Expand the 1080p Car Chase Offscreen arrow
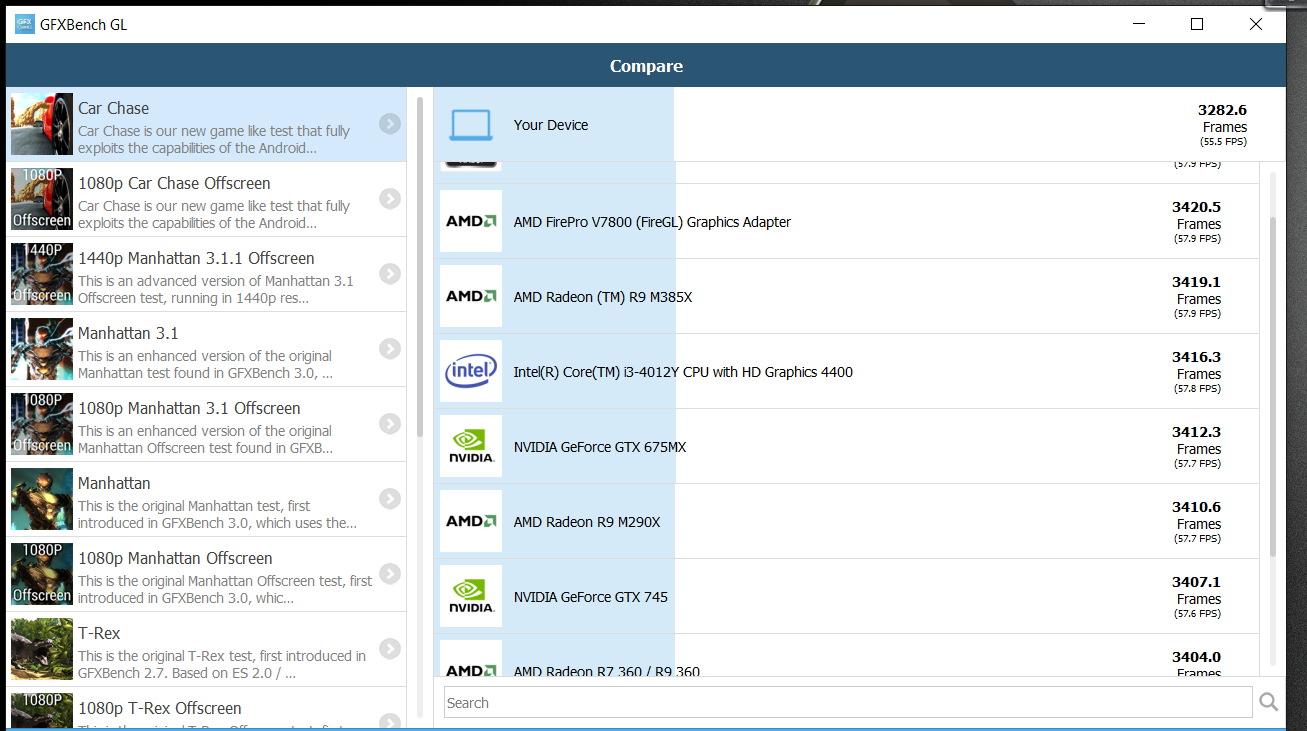The image size is (1307, 731). click(390, 199)
